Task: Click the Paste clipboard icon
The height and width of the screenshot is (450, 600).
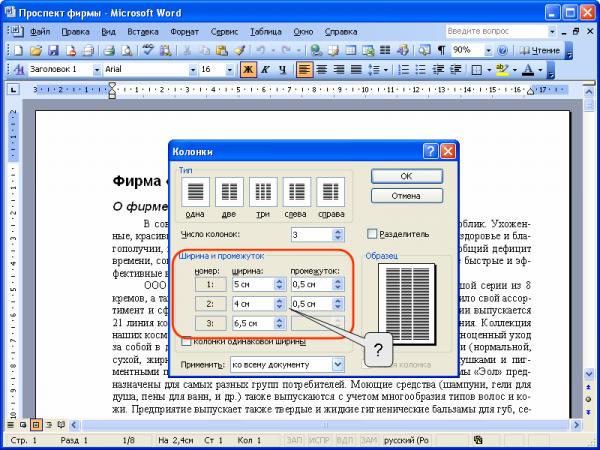Action: [x=222, y=51]
